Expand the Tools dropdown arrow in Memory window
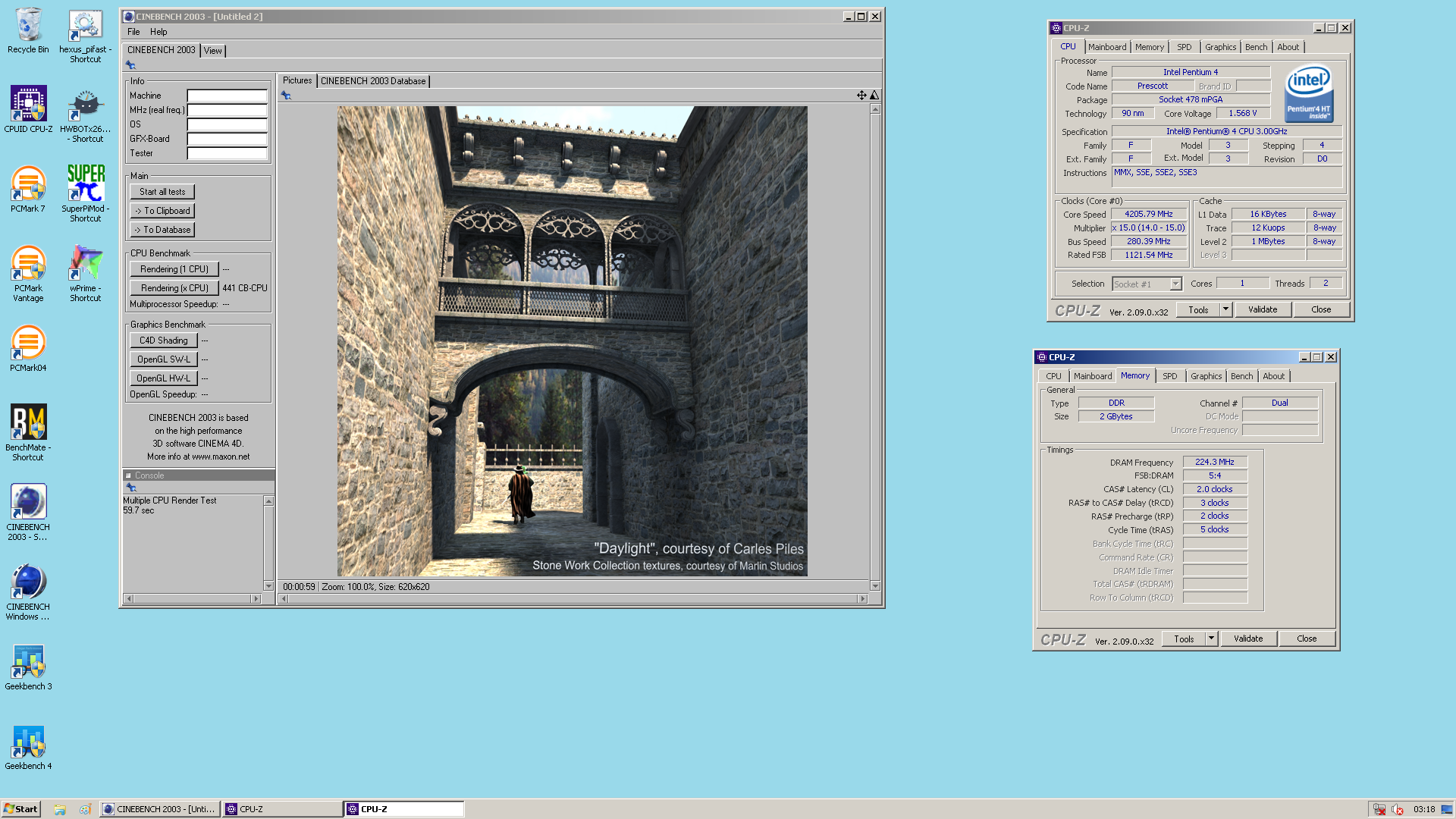The image size is (1456, 819). (1211, 639)
